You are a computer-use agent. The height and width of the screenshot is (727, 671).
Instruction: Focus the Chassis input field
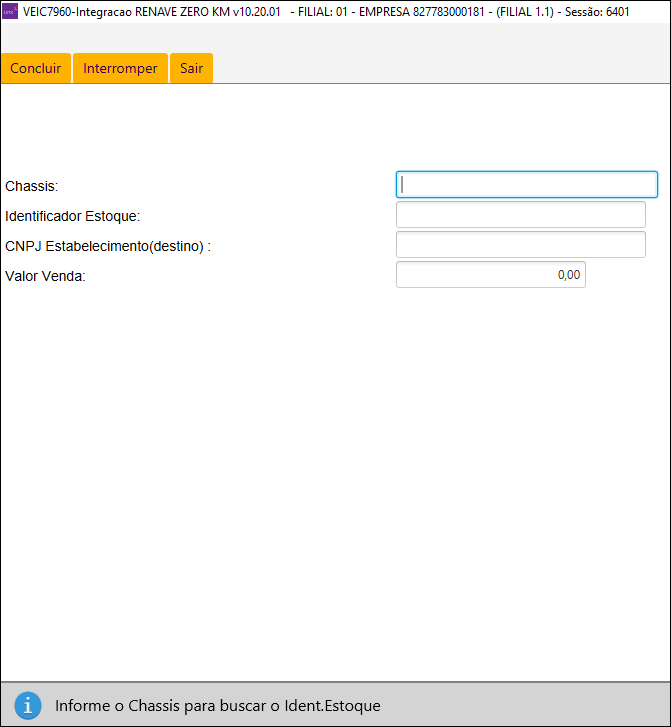pos(527,185)
